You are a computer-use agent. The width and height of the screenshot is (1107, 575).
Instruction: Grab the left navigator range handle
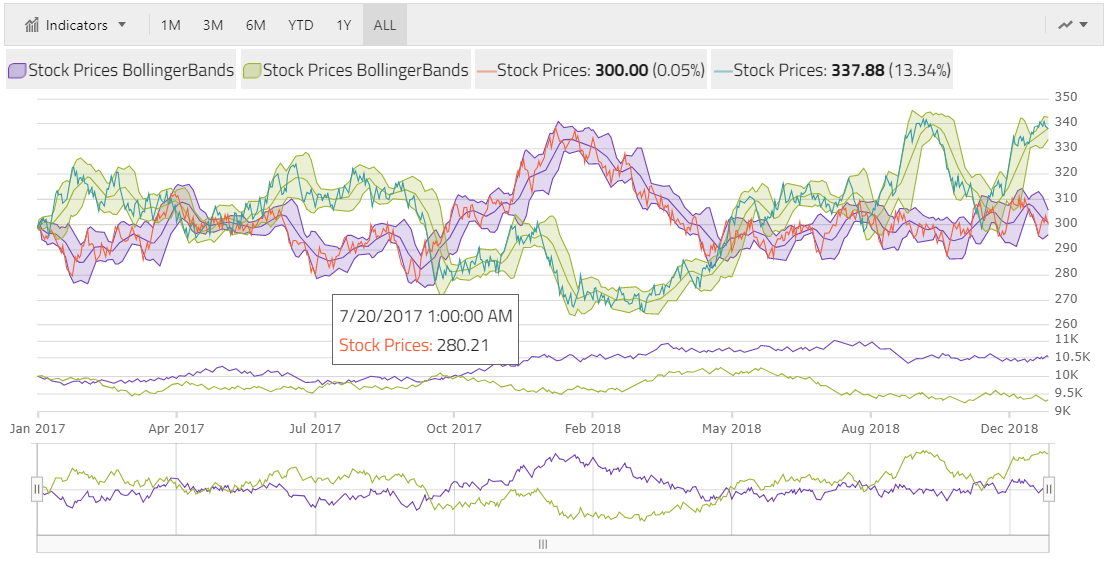(37, 489)
